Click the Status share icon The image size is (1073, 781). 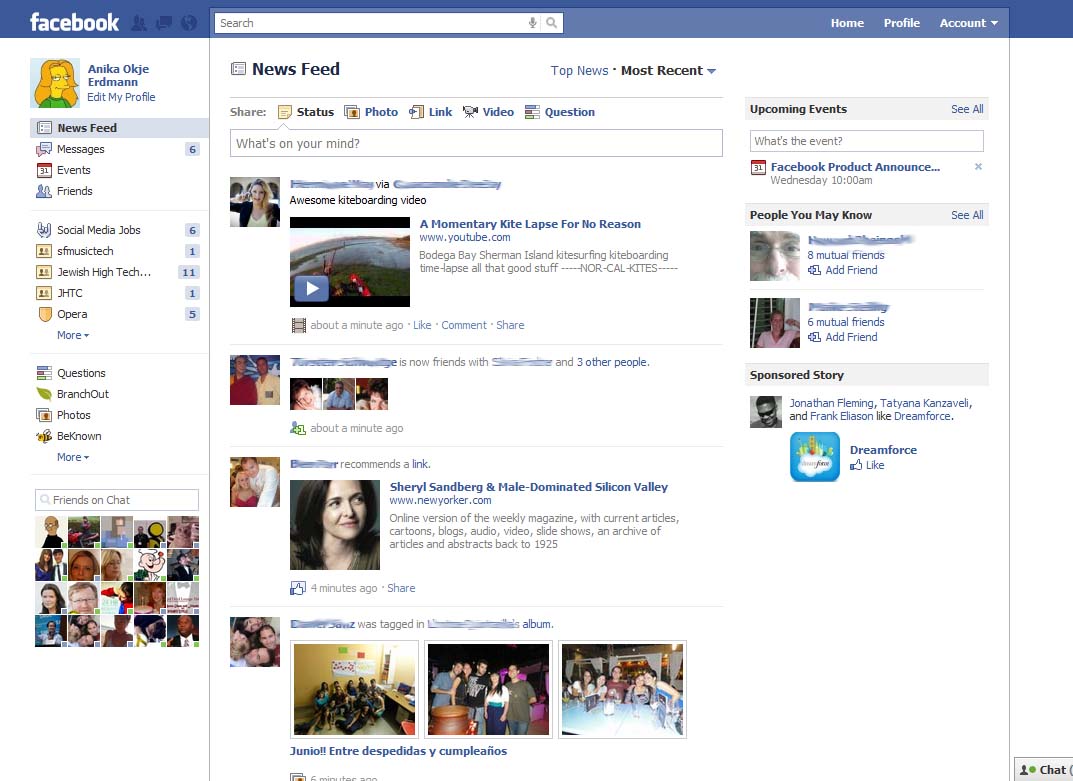pos(285,112)
